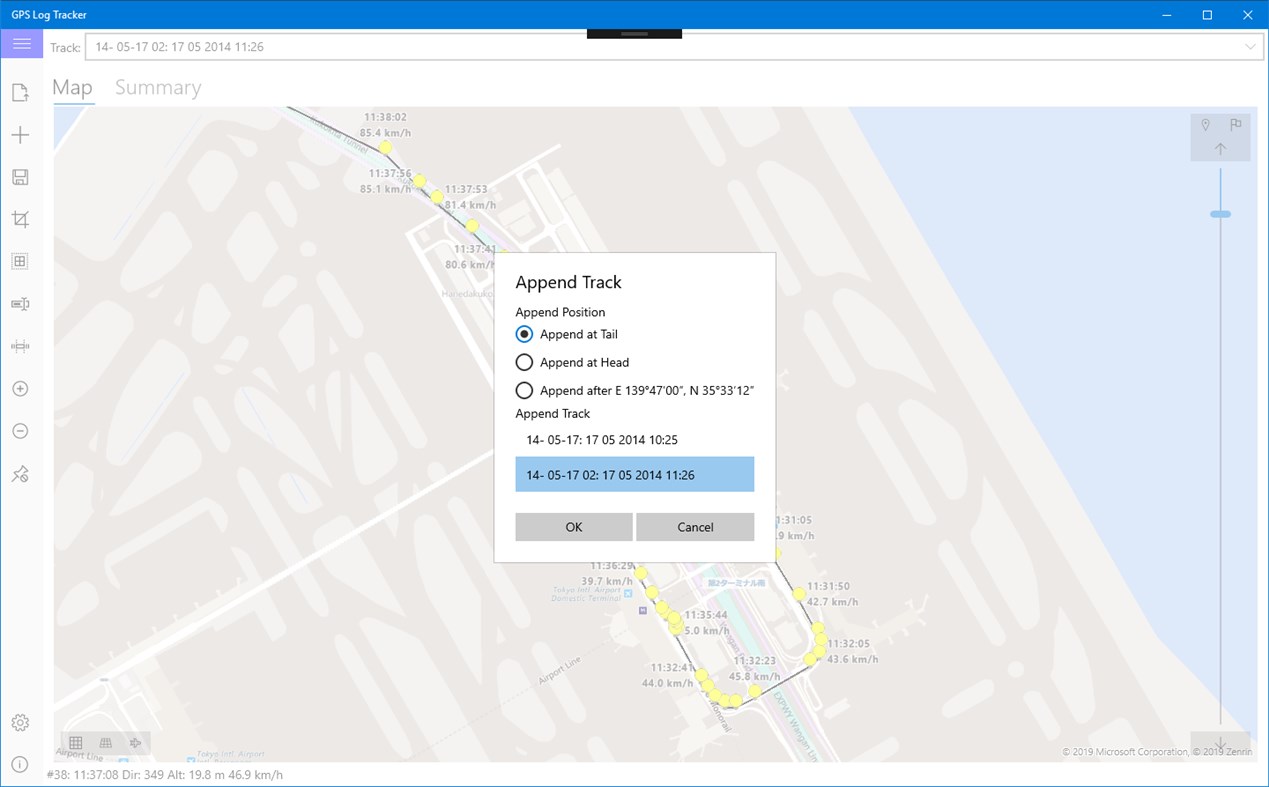Open application settings
The image size is (1269, 787).
[20, 722]
